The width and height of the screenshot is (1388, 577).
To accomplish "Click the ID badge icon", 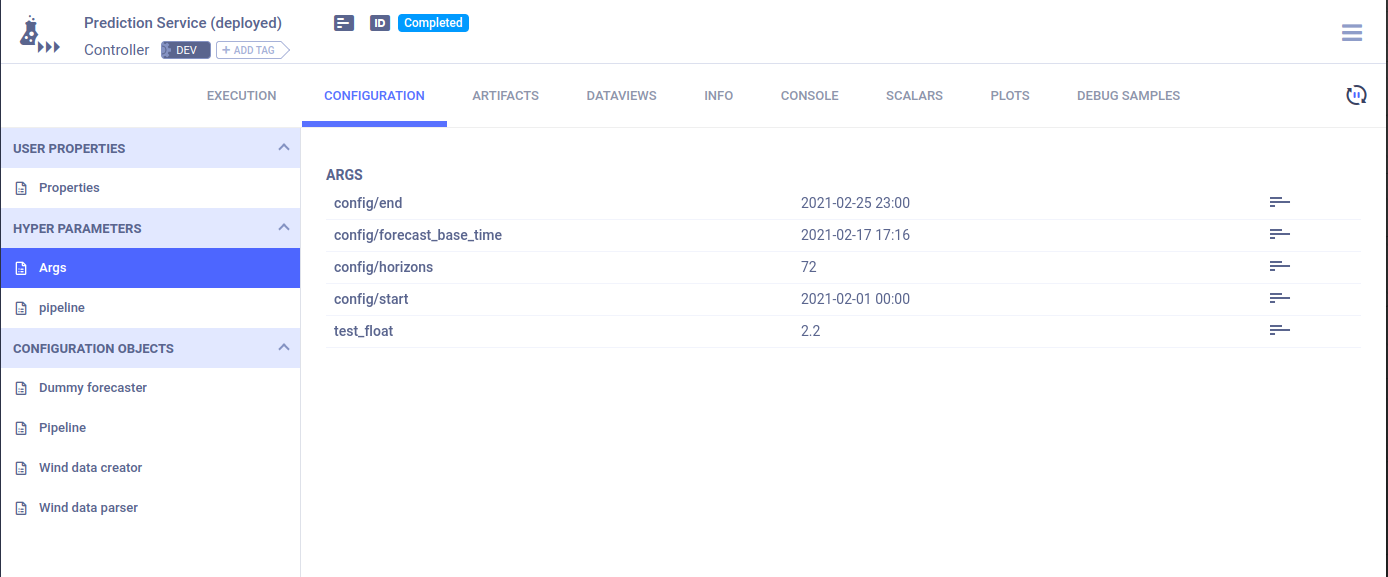I will click(x=379, y=23).
